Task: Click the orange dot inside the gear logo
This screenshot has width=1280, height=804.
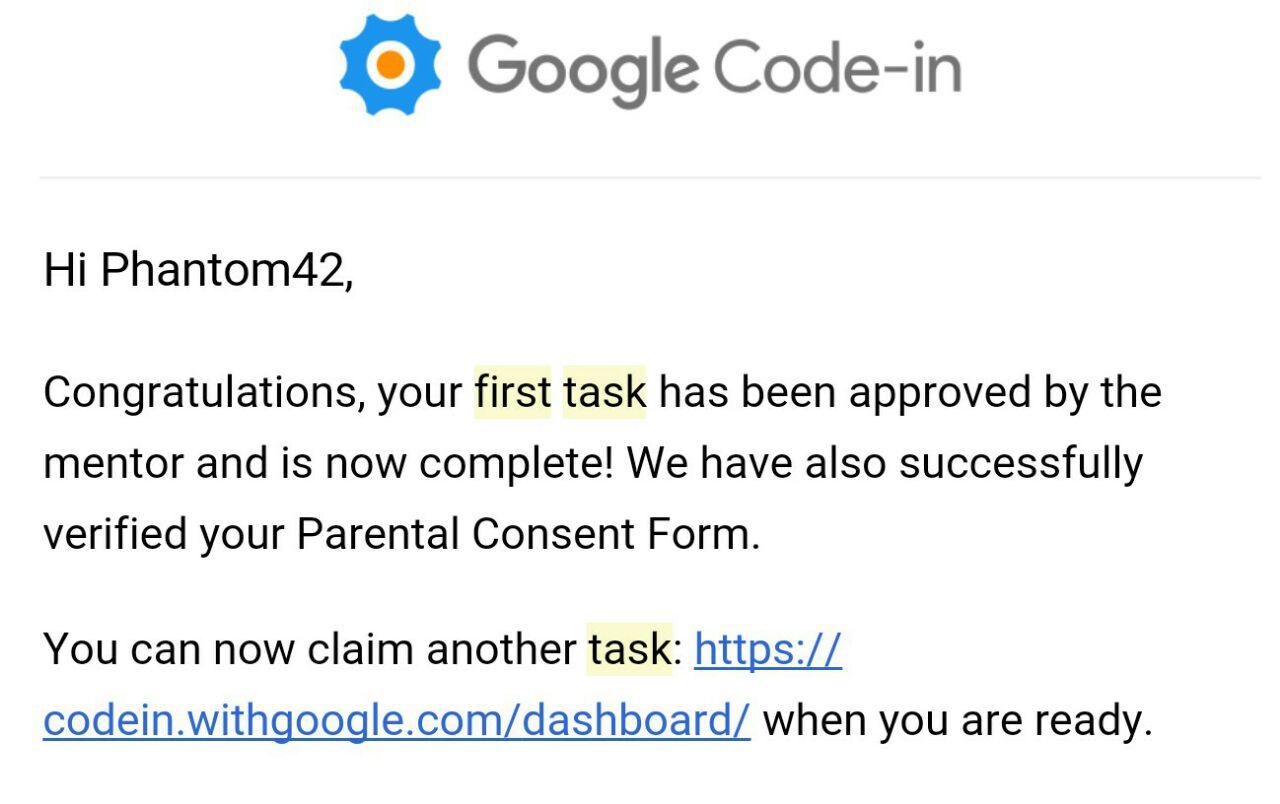Action: [x=391, y=65]
